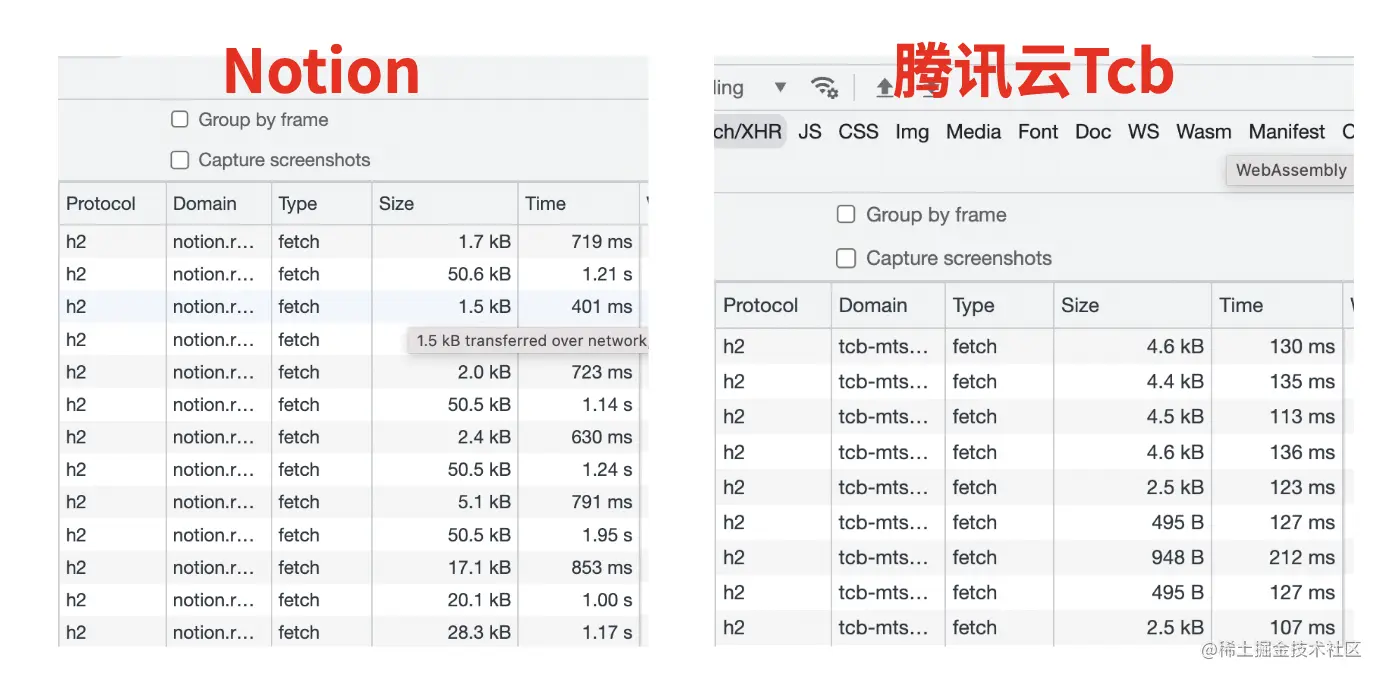Click the 948 B Tcb request

1034,557
